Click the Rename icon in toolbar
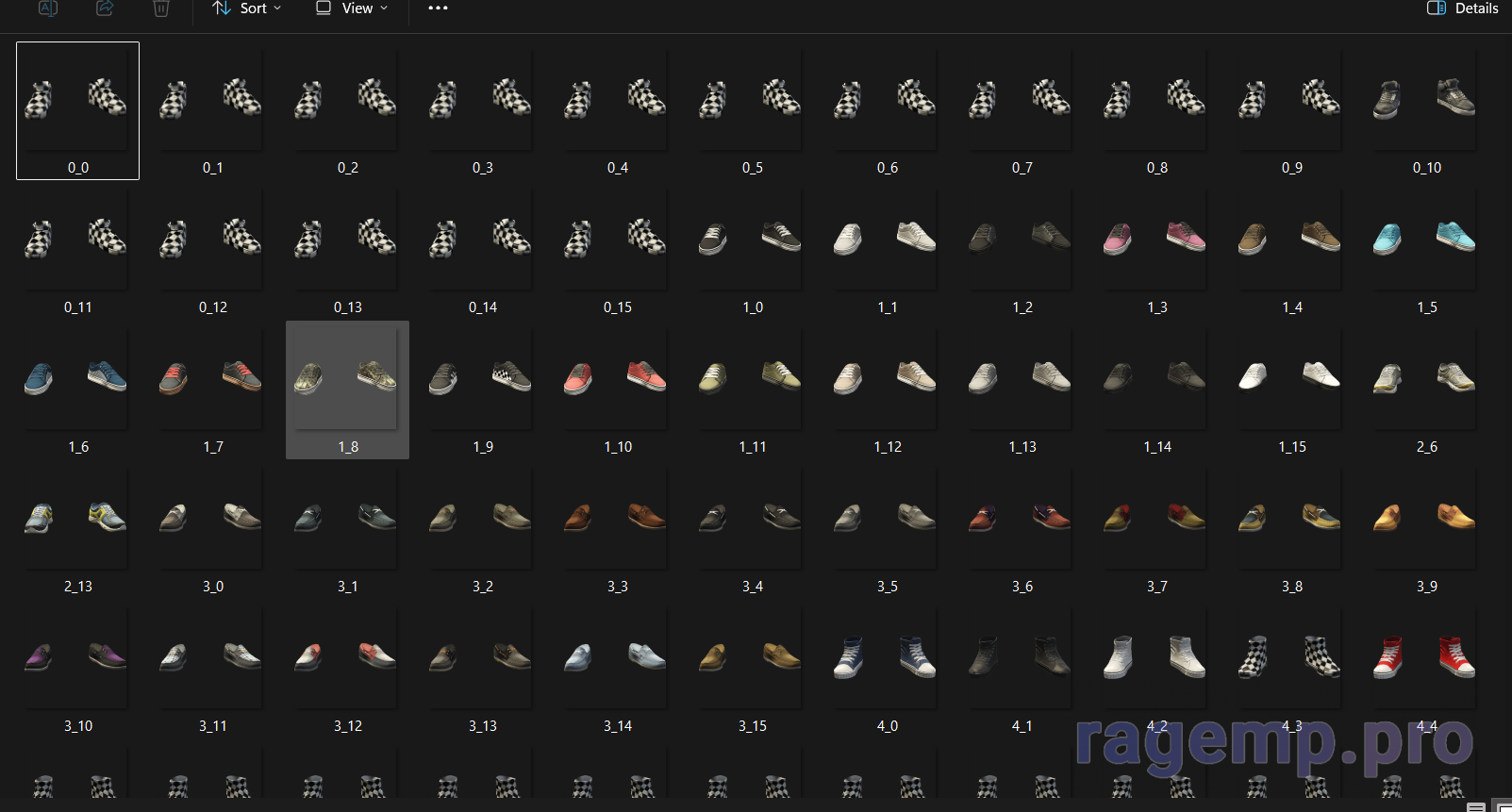This screenshot has height=812, width=1512. click(x=48, y=8)
